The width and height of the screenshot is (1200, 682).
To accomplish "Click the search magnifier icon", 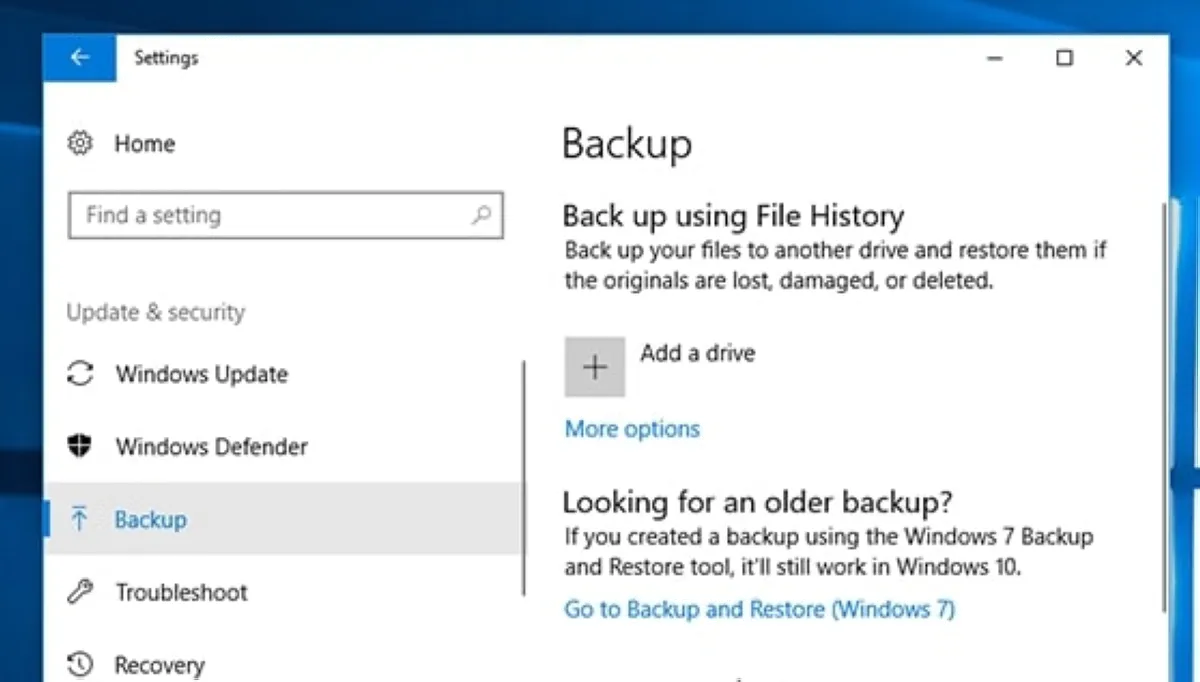I will pos(481,215).
